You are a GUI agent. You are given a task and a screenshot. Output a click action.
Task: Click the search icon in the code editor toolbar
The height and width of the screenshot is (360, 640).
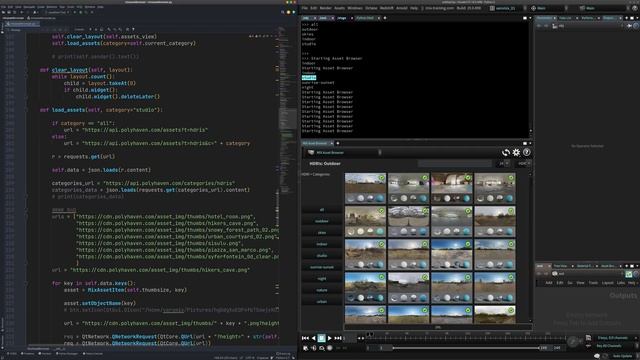(x=282, y=12)
